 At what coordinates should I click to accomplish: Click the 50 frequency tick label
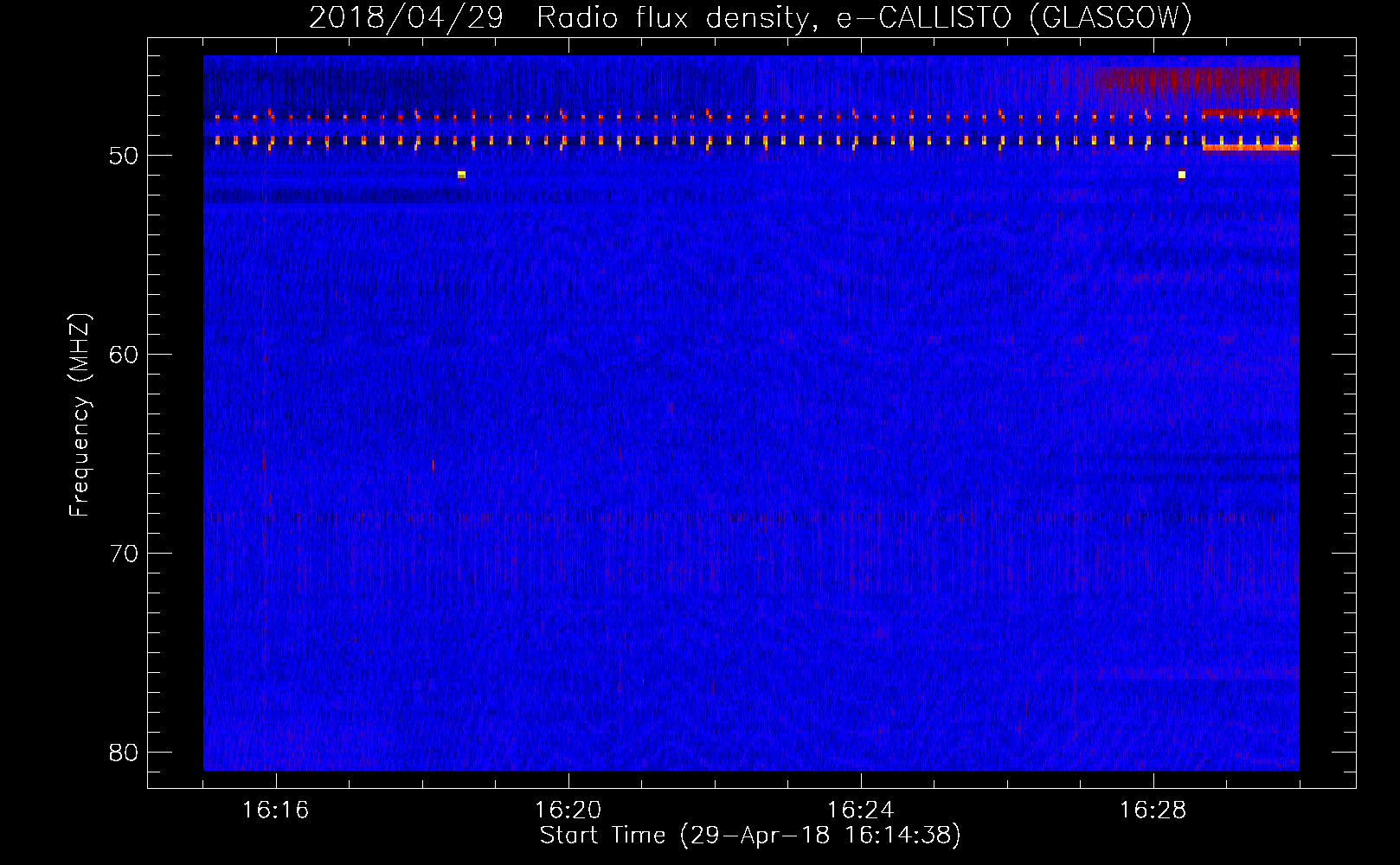click(x=124, y=156)
